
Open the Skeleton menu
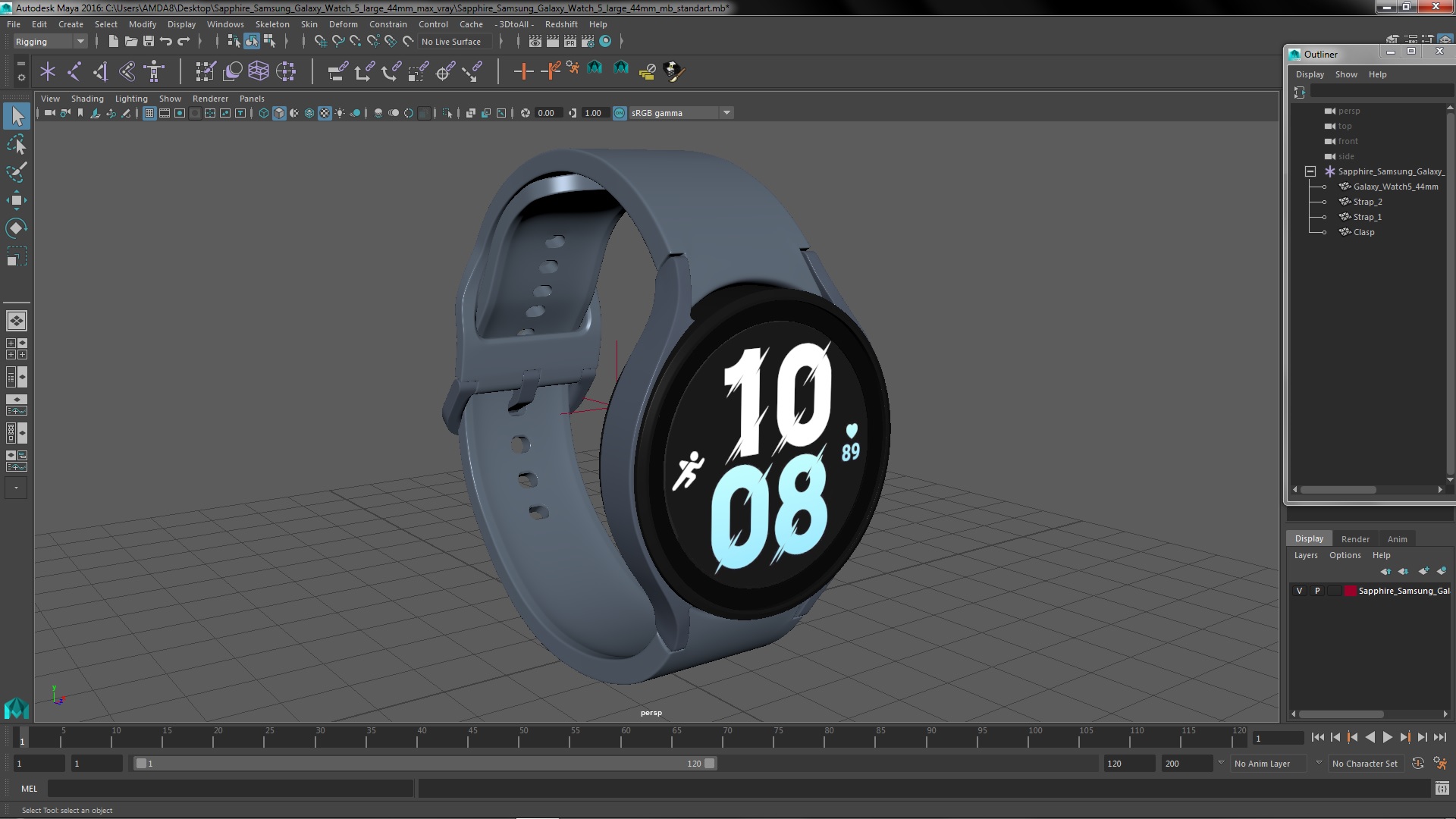(x=272, y=24)
